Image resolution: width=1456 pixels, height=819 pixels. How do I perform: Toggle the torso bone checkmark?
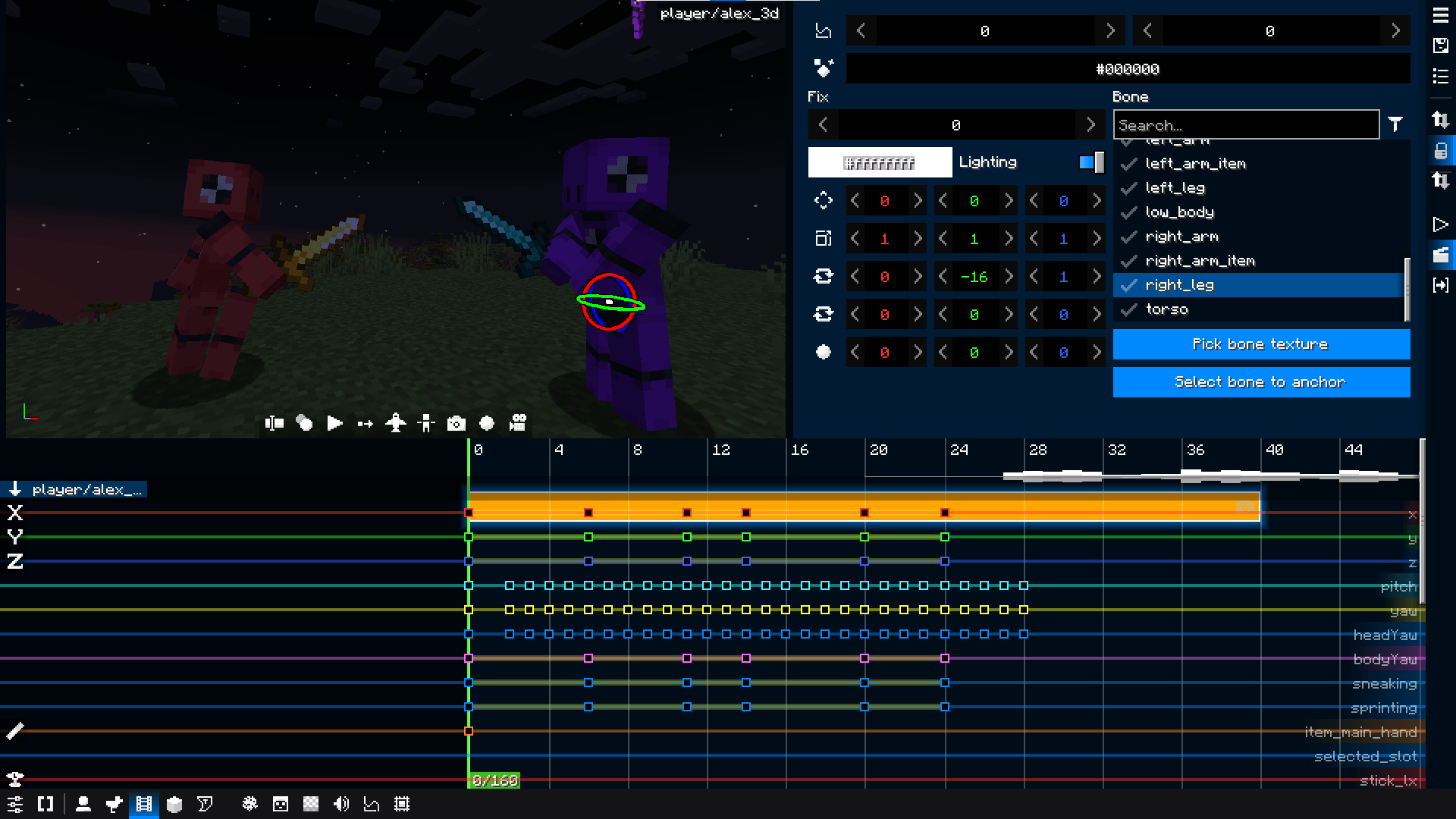[1129, 309]
